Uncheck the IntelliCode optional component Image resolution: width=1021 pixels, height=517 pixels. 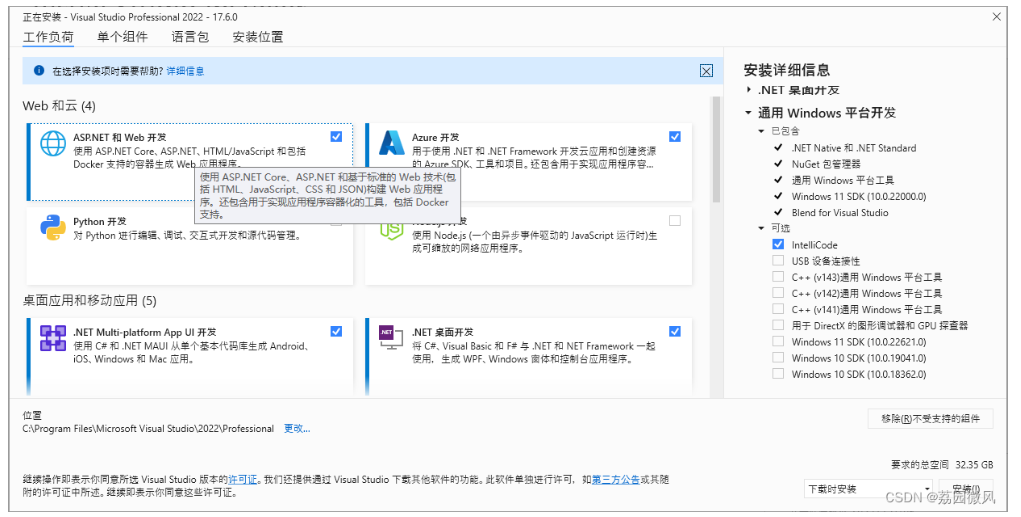pos(778,244)
